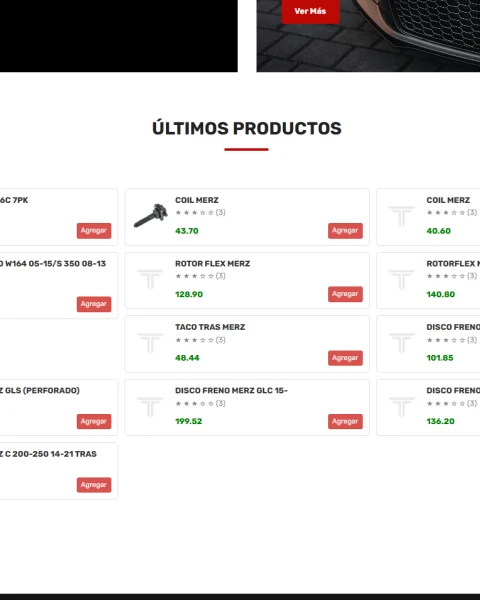Add TACO TRAS MERZ to cart
The width and height of the screenshot is (480, 600).
pos(345,358)
